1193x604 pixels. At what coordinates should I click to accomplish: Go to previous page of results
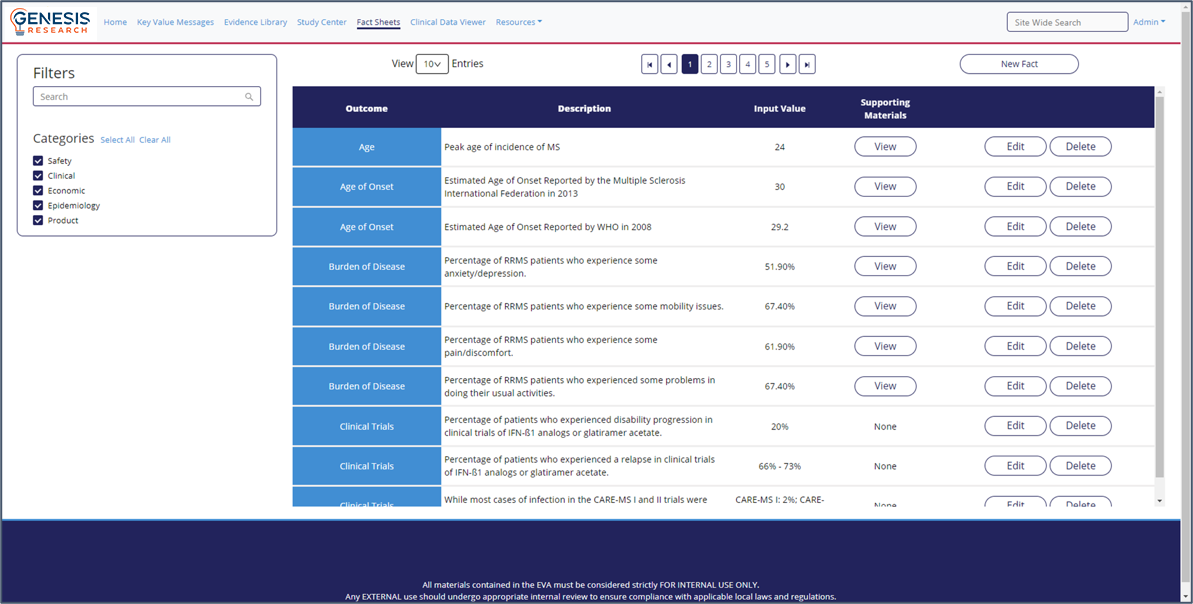click(x=669, y=65)
